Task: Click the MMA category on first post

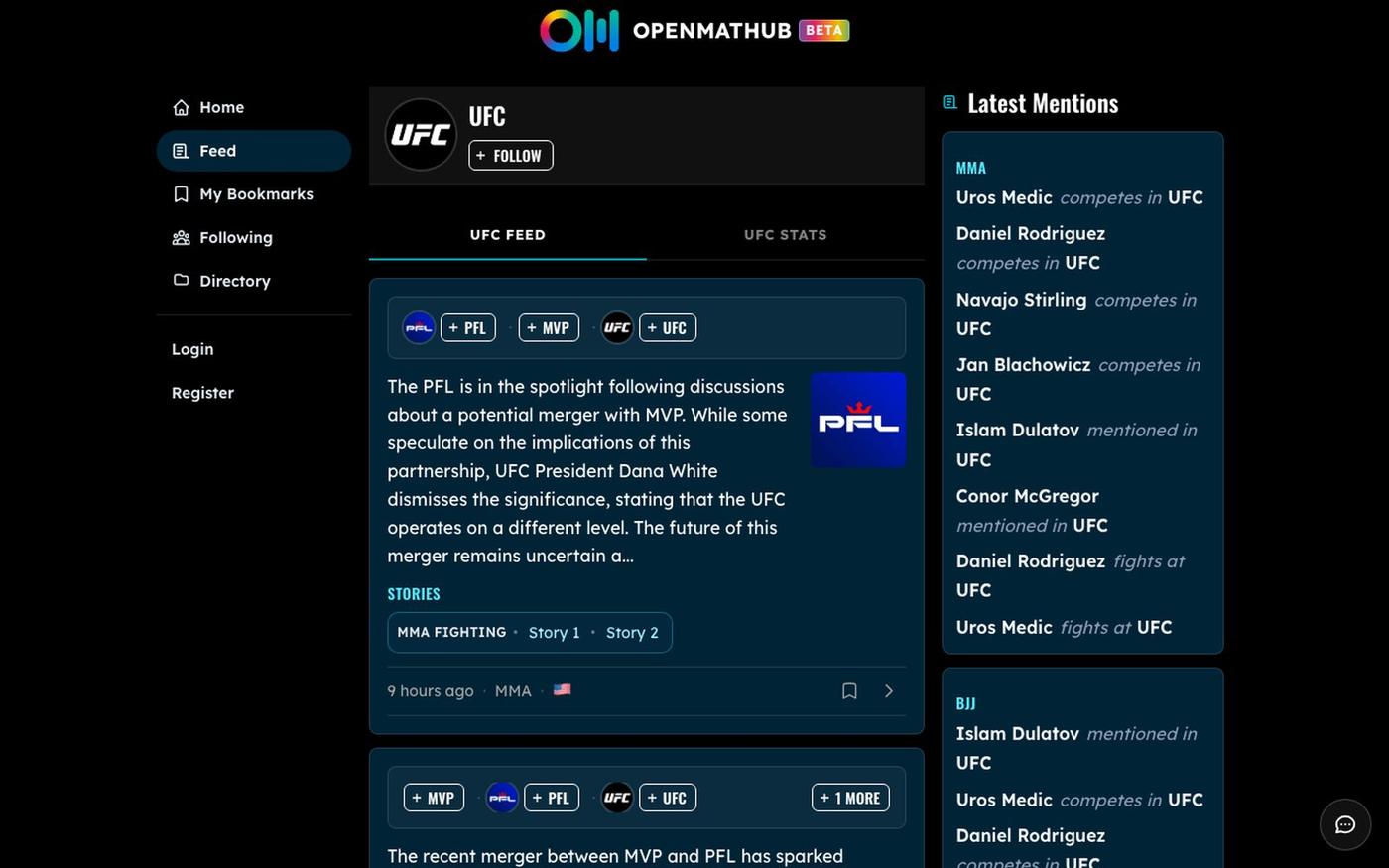Action: (x=513, y=691)
